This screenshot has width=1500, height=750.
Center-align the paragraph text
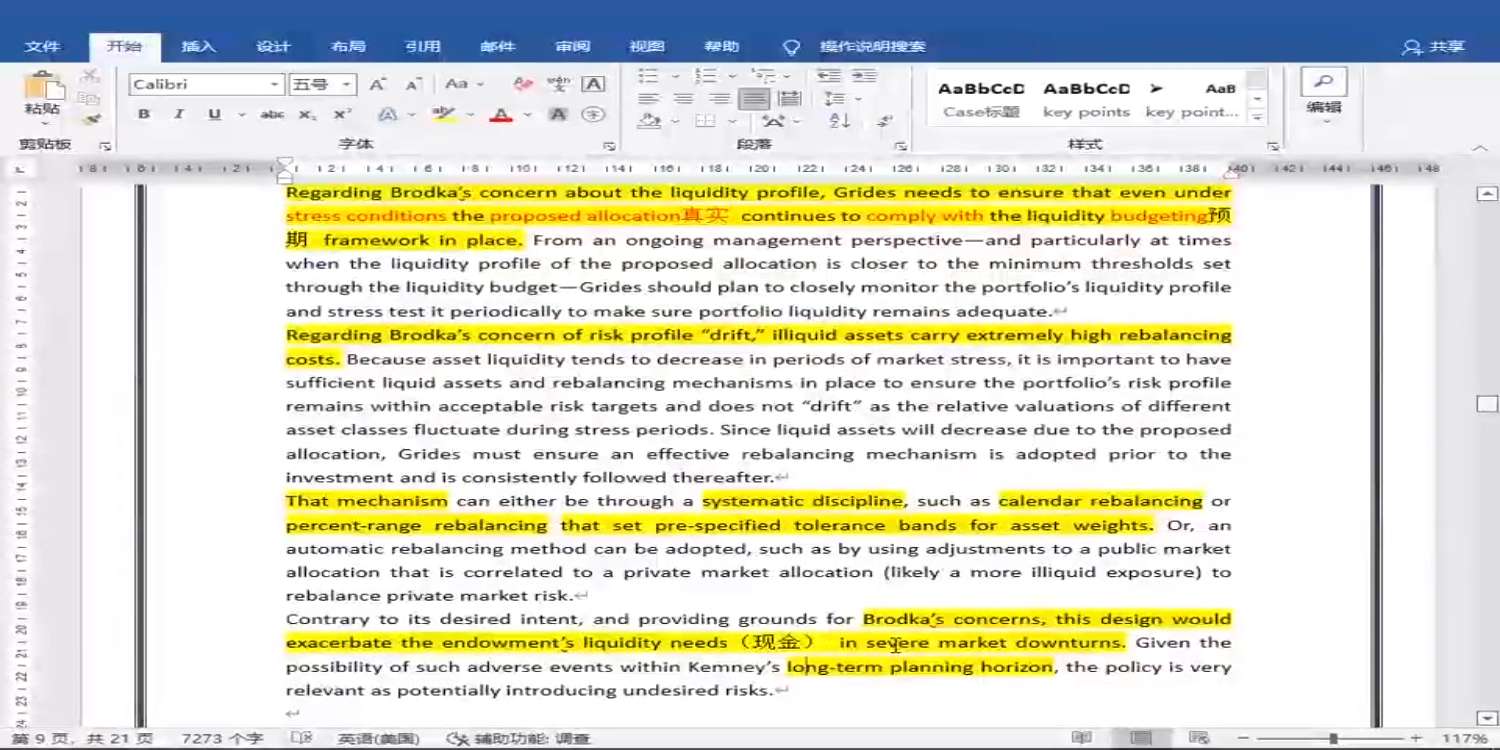[683, 99]
